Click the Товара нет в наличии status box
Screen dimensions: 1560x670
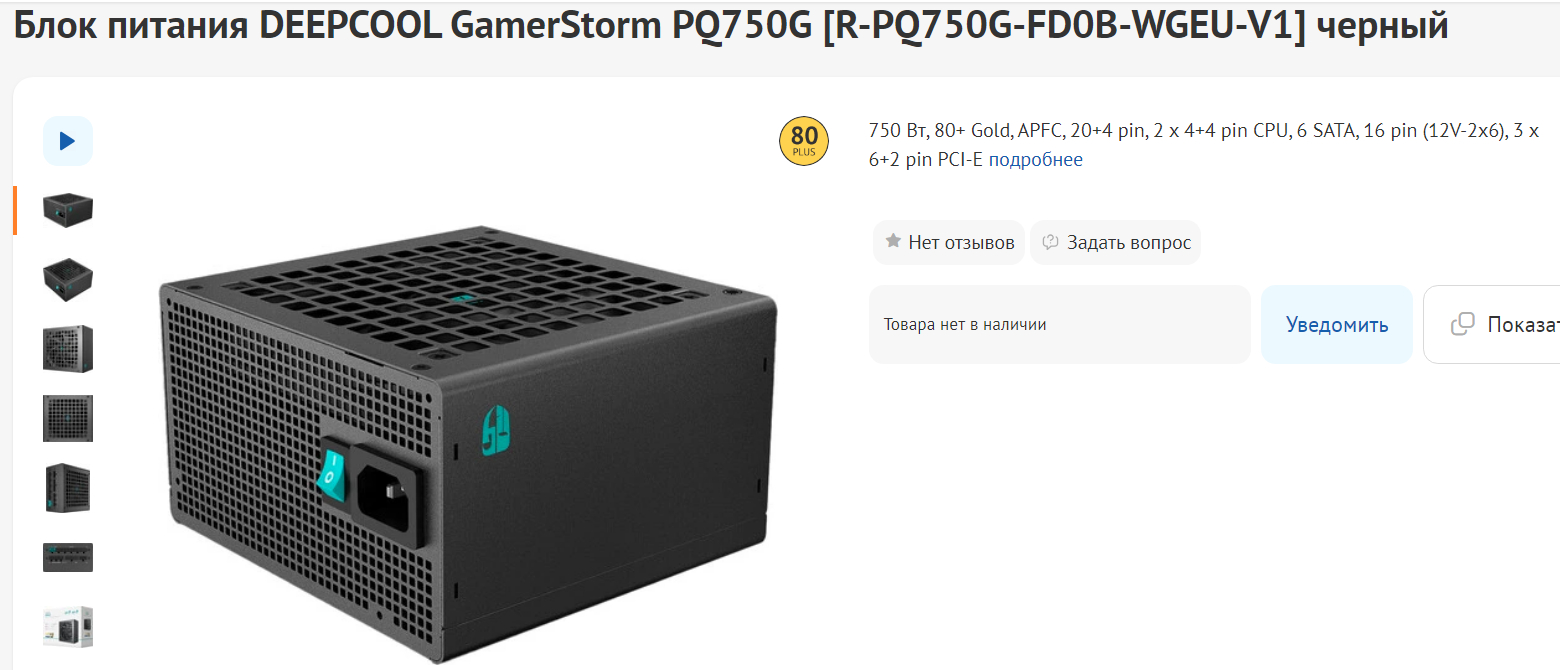click(x=1060, y=324)
